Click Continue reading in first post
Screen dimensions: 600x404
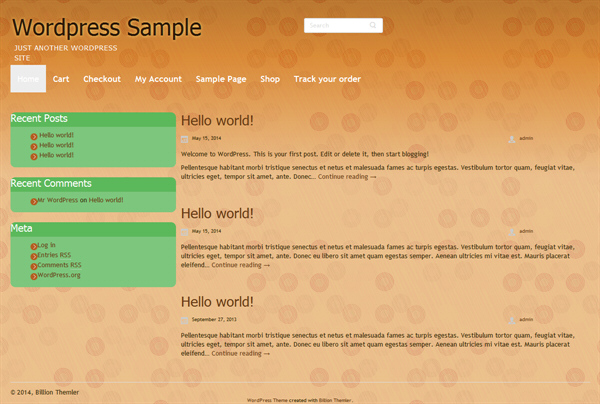(347, 176)
